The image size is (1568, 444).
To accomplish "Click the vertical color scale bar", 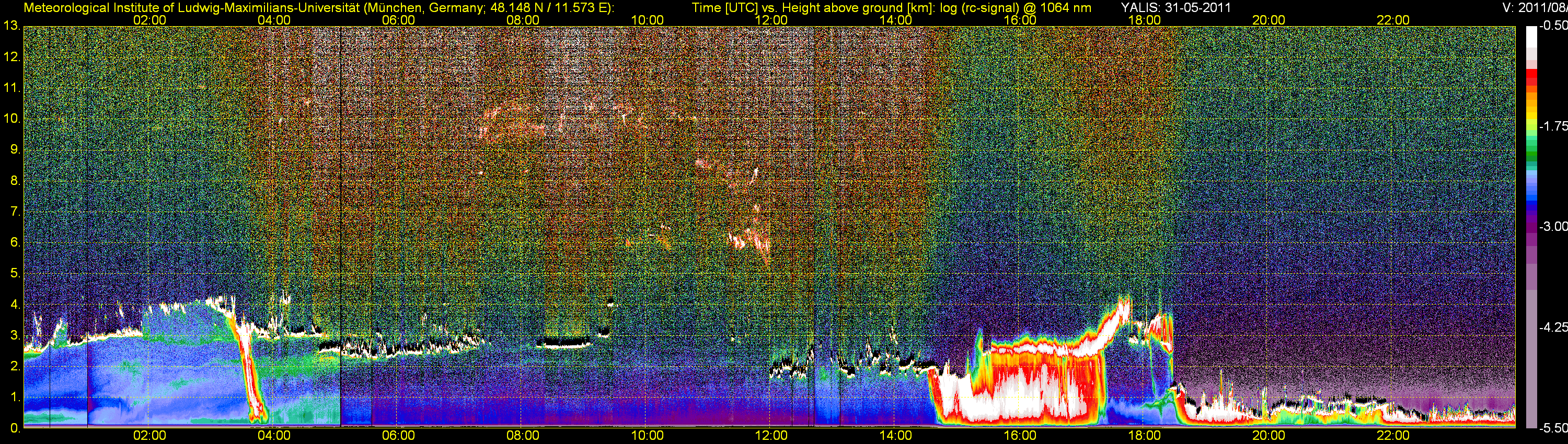I will [x=1531, y=227].
